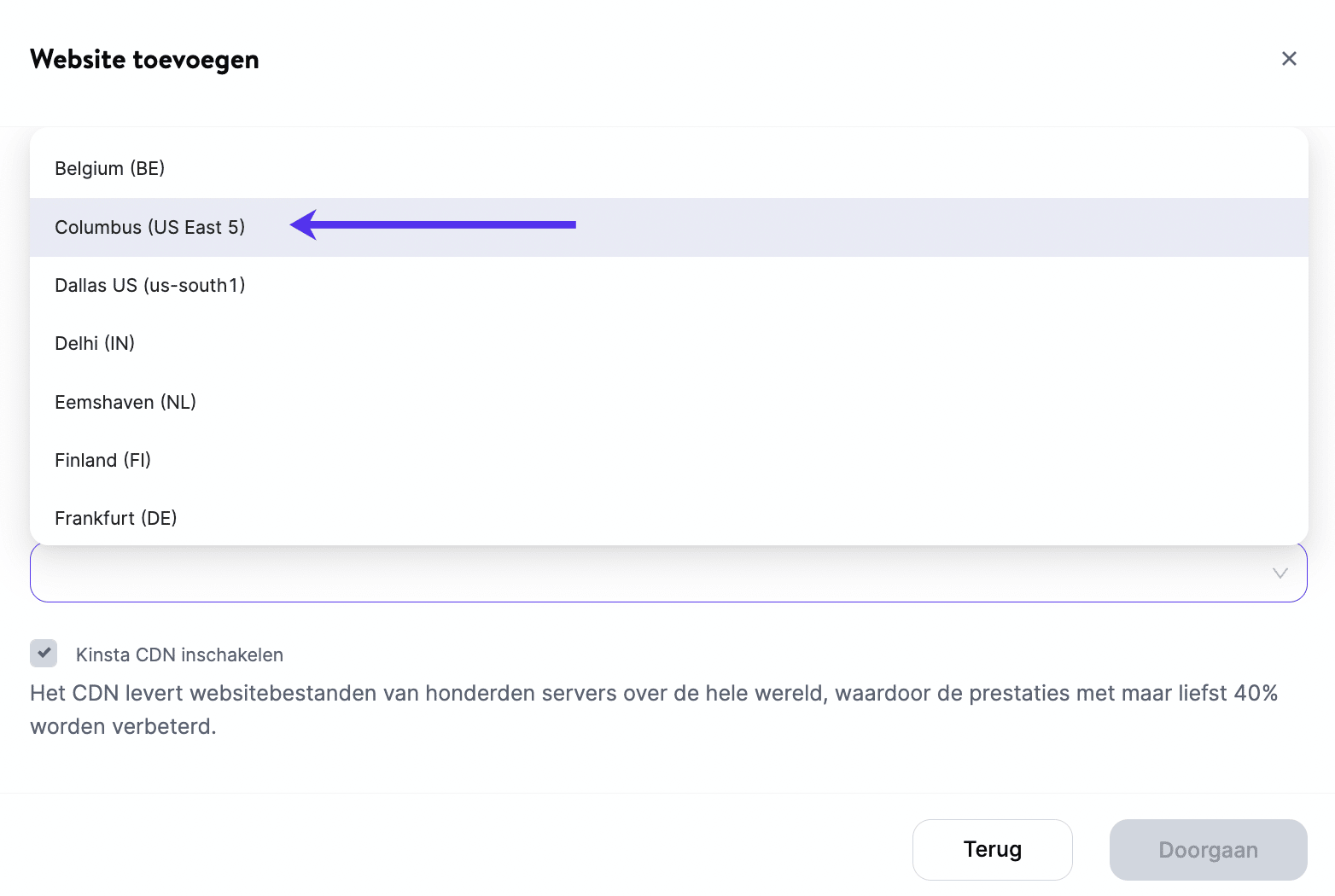The height and width of the screenshot is (896, 1335).
Task: Click the 'Kinsta CDN inschakelen' label
Action: click(x=179, y=655)
